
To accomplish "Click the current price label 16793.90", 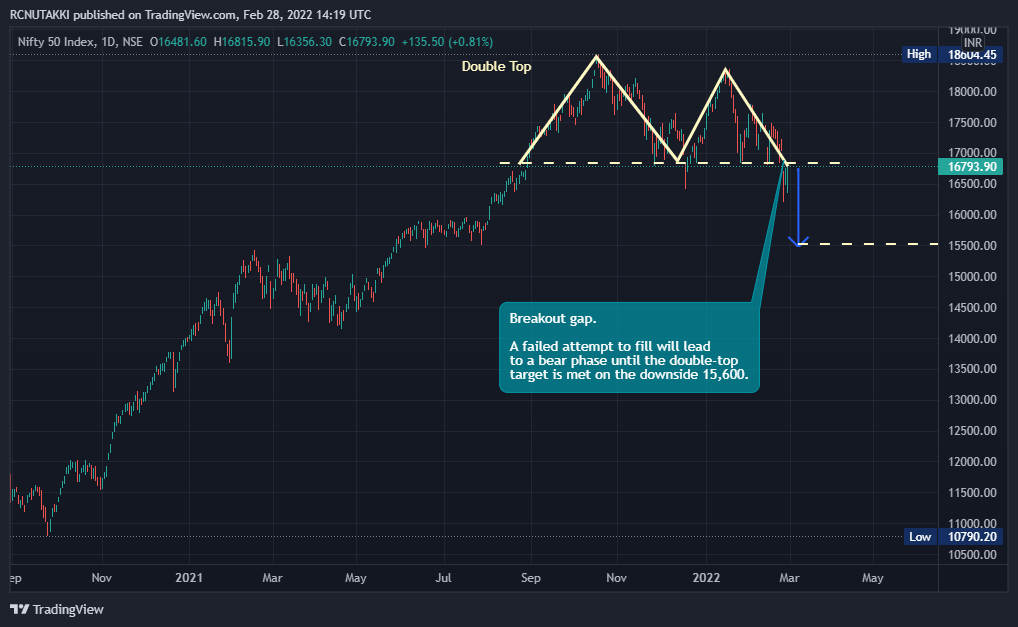I will click(x=971, y=167).
